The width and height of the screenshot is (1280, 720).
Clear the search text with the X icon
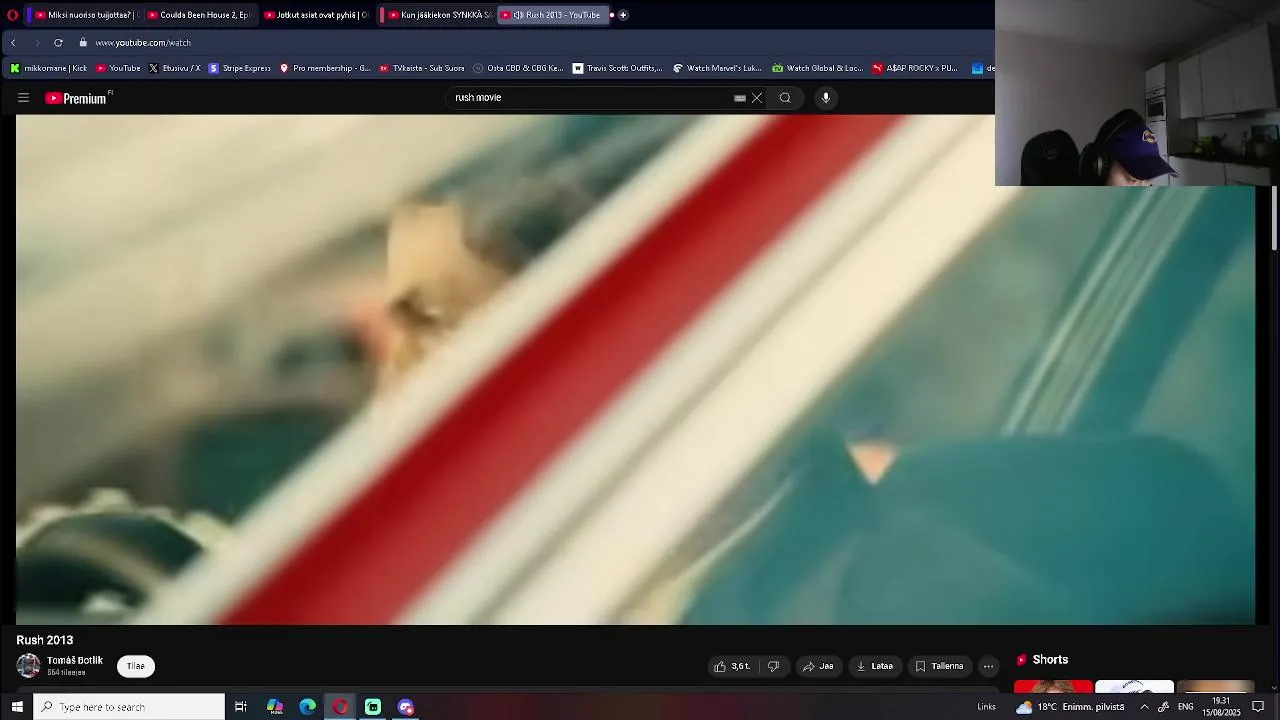point(757,98)
